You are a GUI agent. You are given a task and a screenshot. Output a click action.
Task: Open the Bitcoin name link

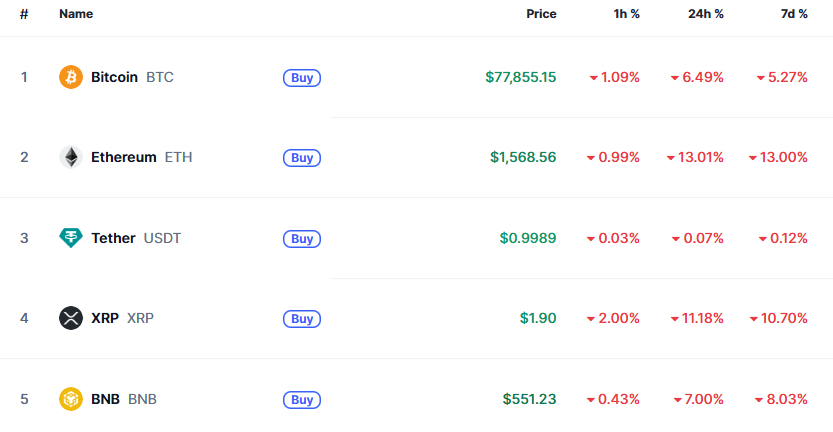pyautogui.click(x=114, y=77)
